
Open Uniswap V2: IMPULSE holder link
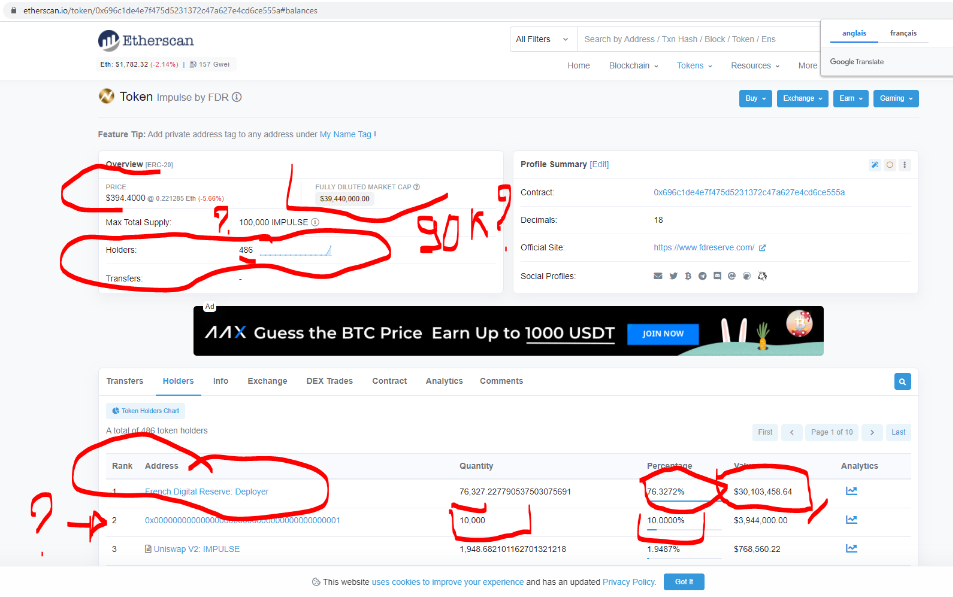pyautogui.click(x=197, y=549)
